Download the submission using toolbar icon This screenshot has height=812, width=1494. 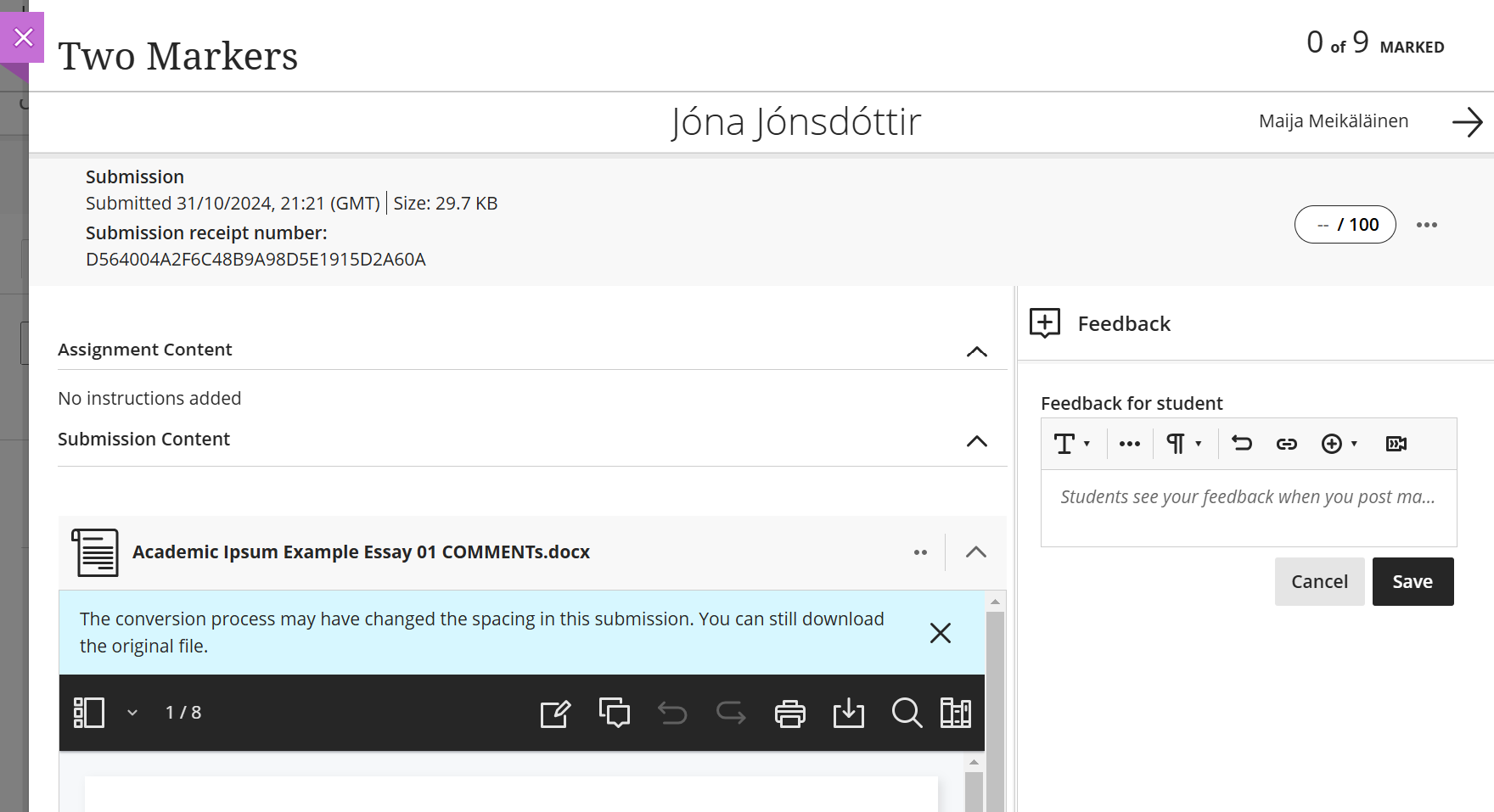coord(848,714)
